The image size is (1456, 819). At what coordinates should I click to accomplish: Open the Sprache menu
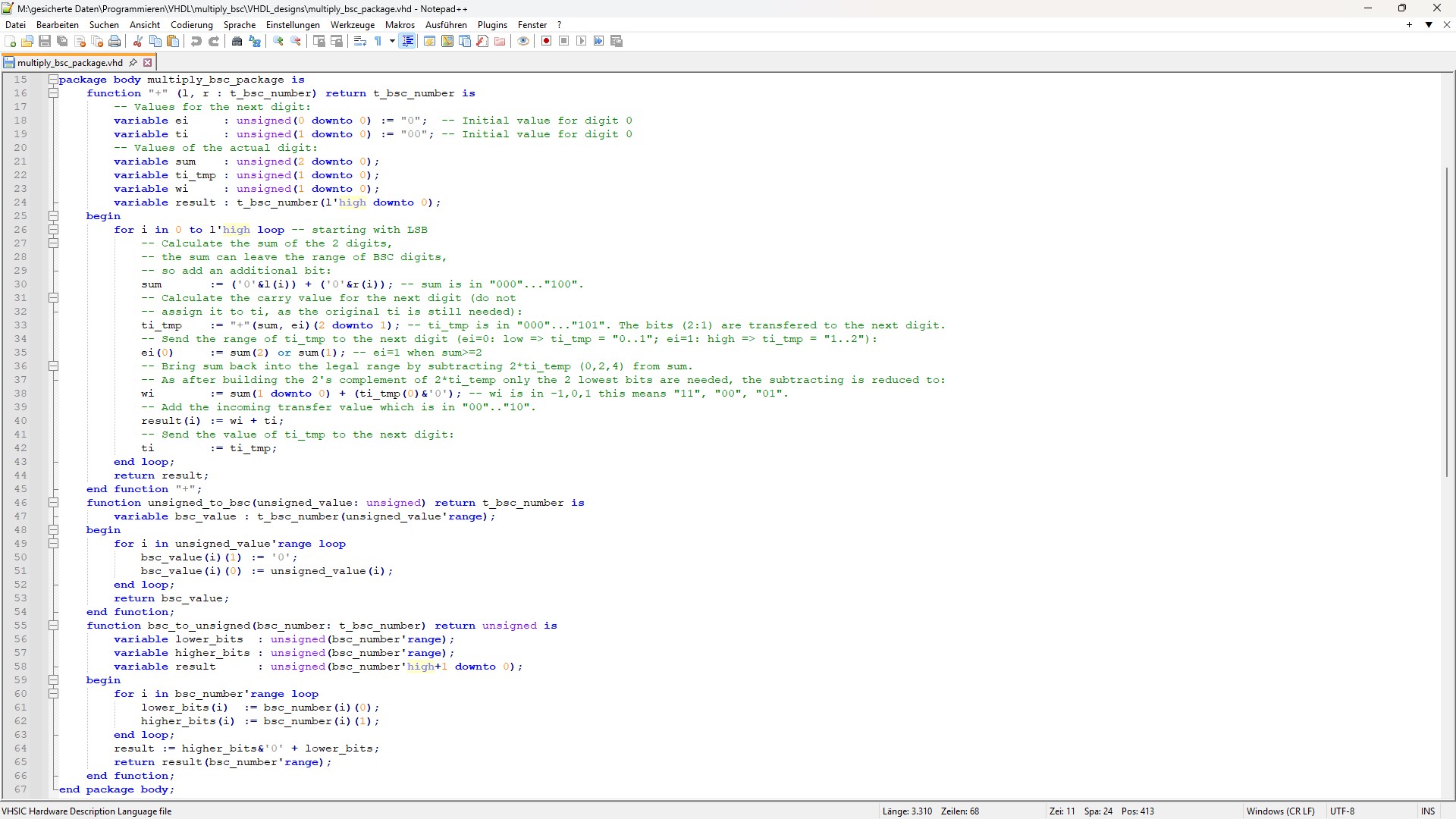point(239,25)
